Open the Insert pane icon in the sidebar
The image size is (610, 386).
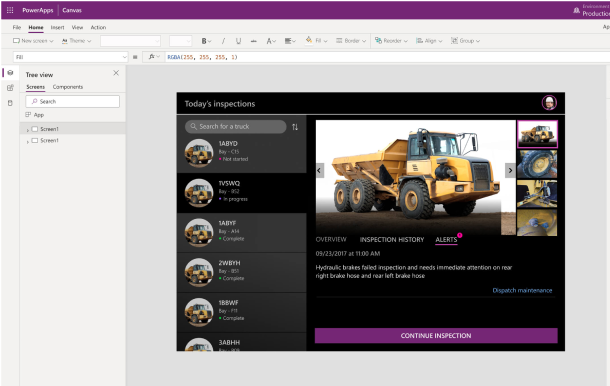coord(10,88)
